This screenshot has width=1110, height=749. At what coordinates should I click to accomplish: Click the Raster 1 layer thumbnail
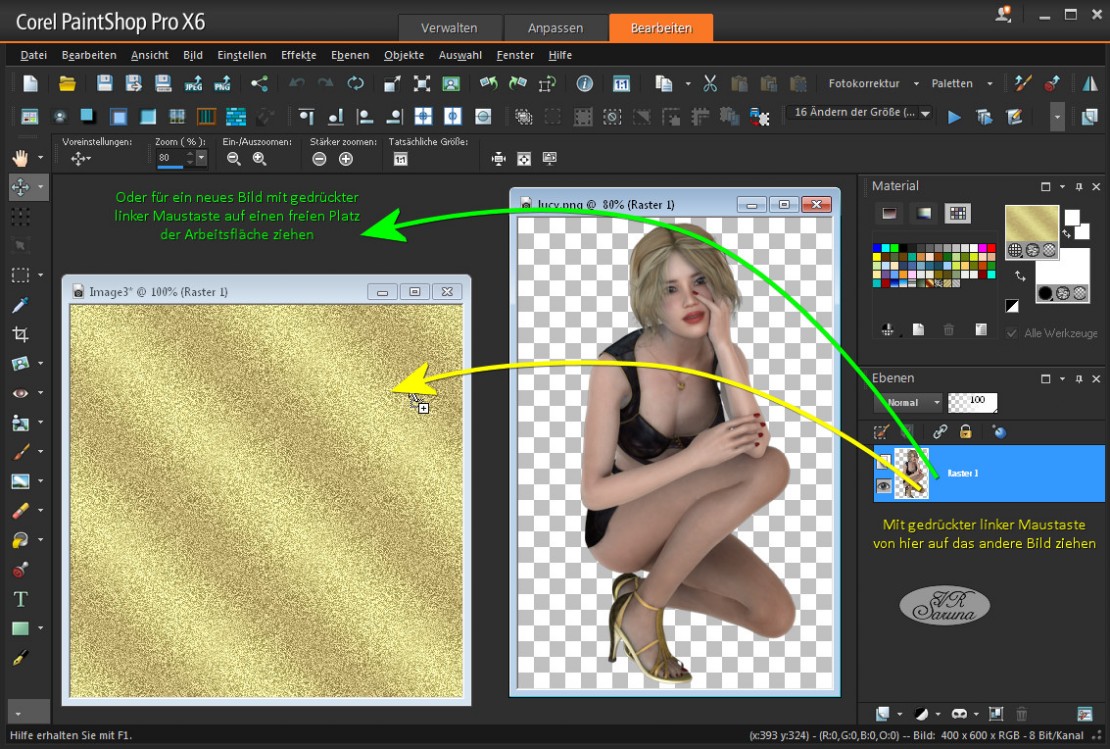pos(911,473)
